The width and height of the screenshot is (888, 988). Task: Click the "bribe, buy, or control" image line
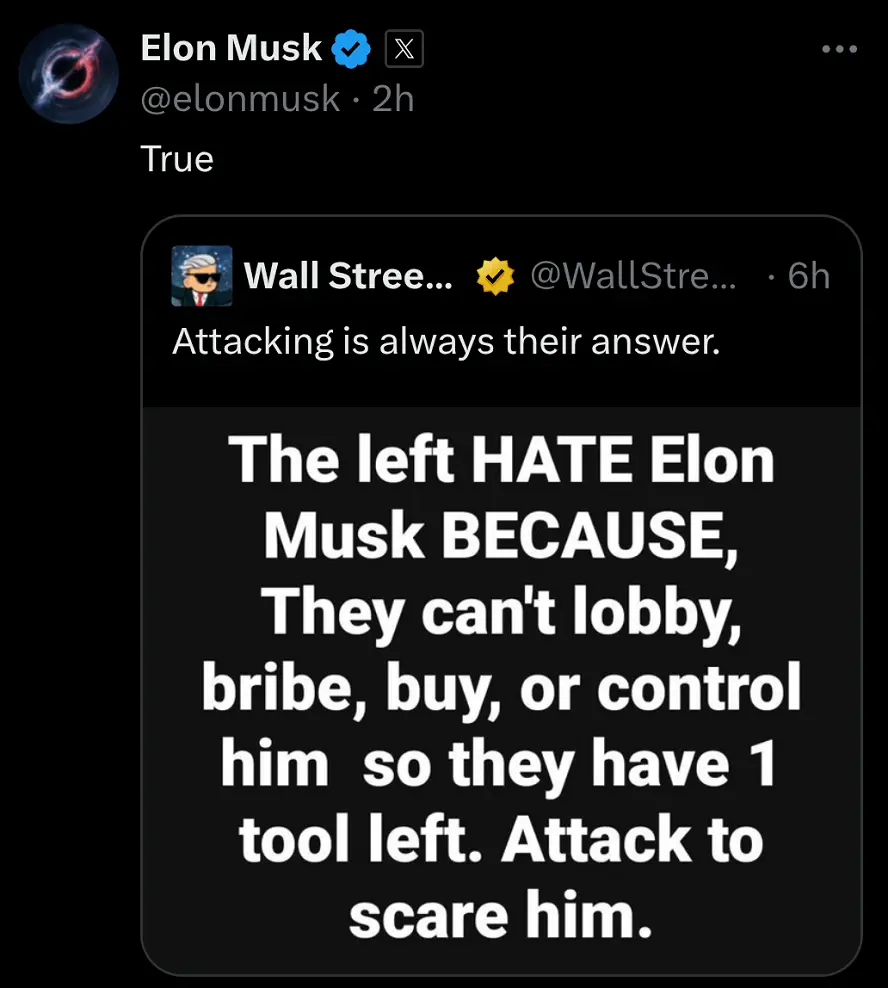[x=501, y=688]
